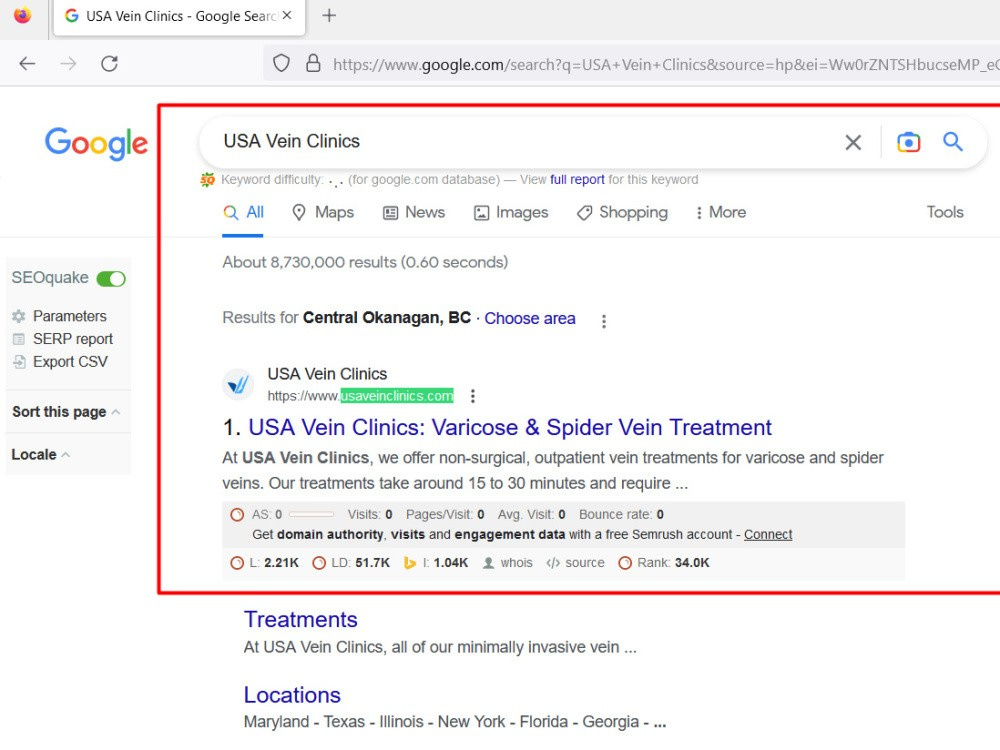Open the Treatments sitelink
The width and height of the screenshot is (1000, 750).
(x=300, y=619)
